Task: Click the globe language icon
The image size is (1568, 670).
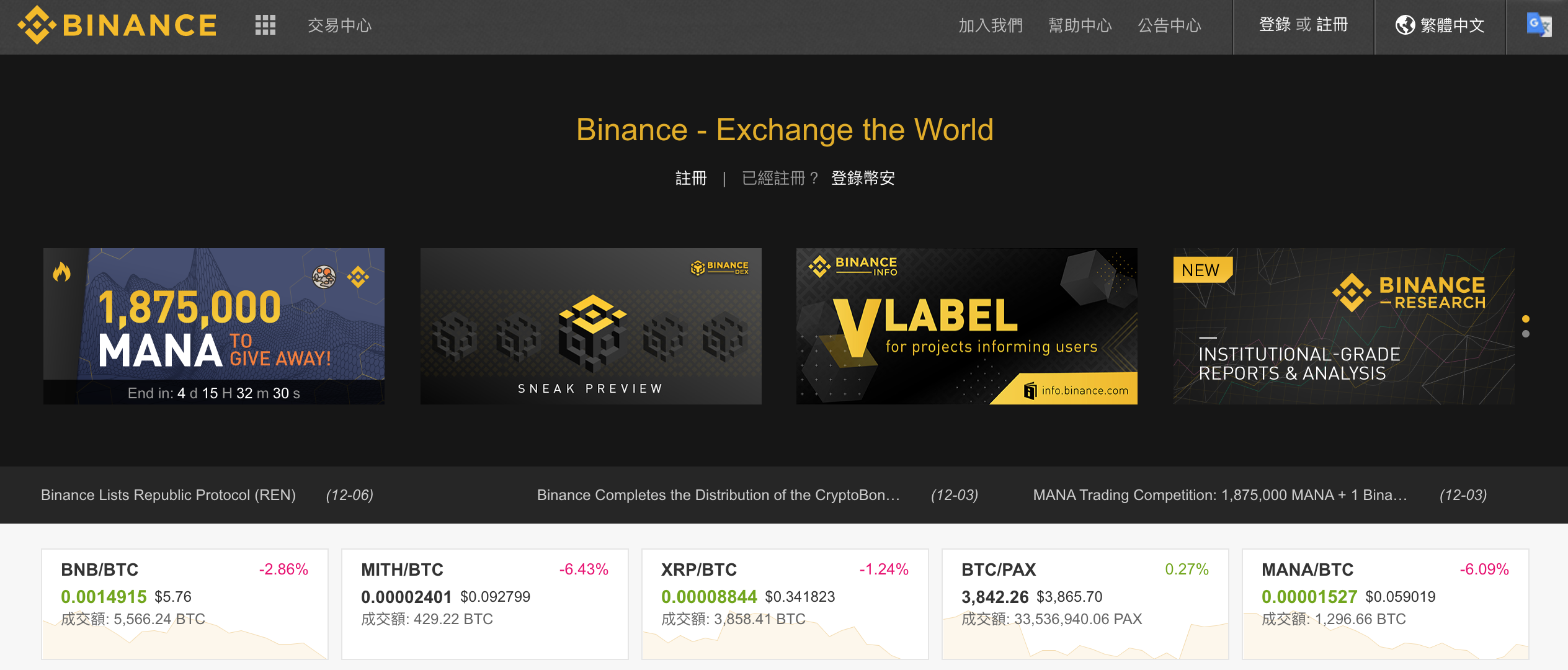Action: click(1405, 25)
